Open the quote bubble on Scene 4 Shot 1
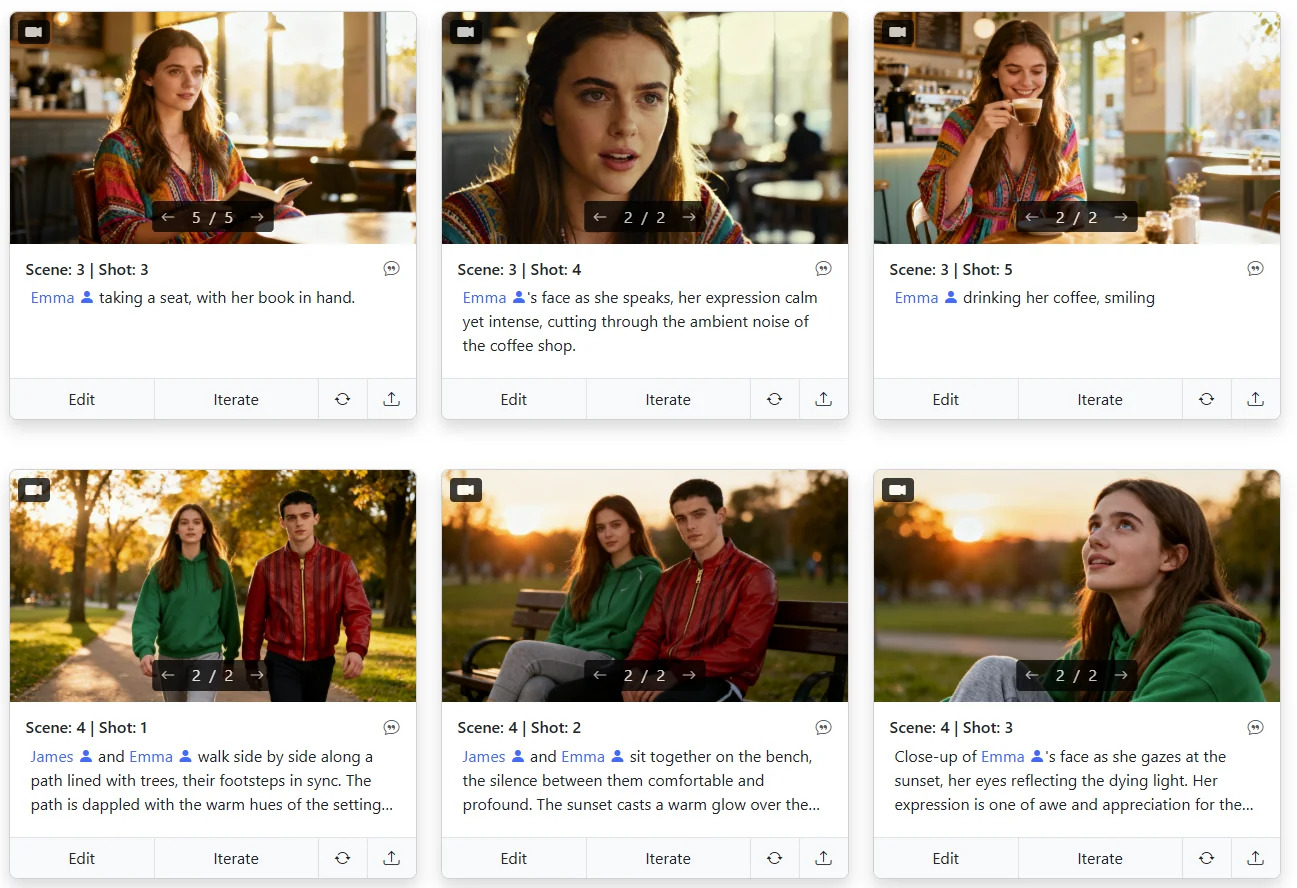1297x888 pixels. [x=391, y=727]
